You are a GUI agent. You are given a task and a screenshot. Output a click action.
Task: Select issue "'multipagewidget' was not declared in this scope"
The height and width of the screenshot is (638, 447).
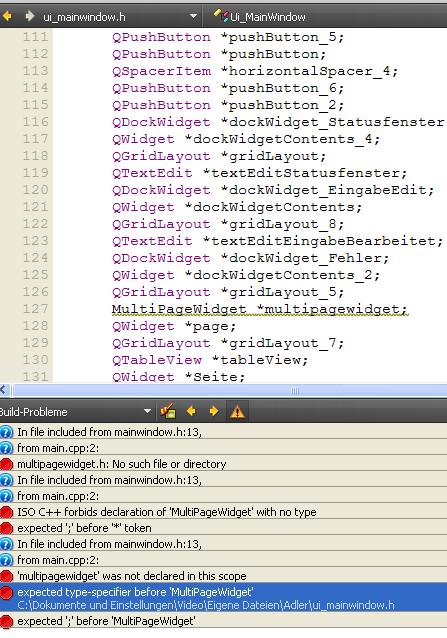tap(223, 576)
